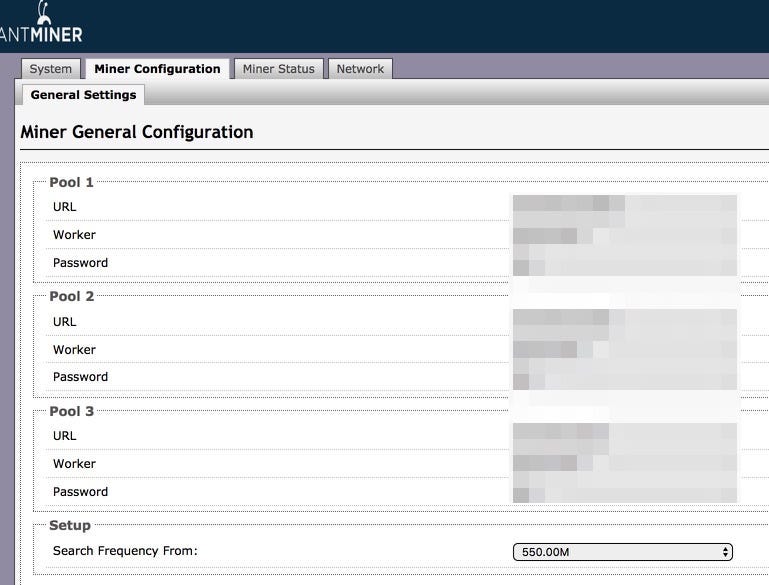Click into the Pool 1 Password field
The image size is (769, 585).
click(x=624, y=264)
